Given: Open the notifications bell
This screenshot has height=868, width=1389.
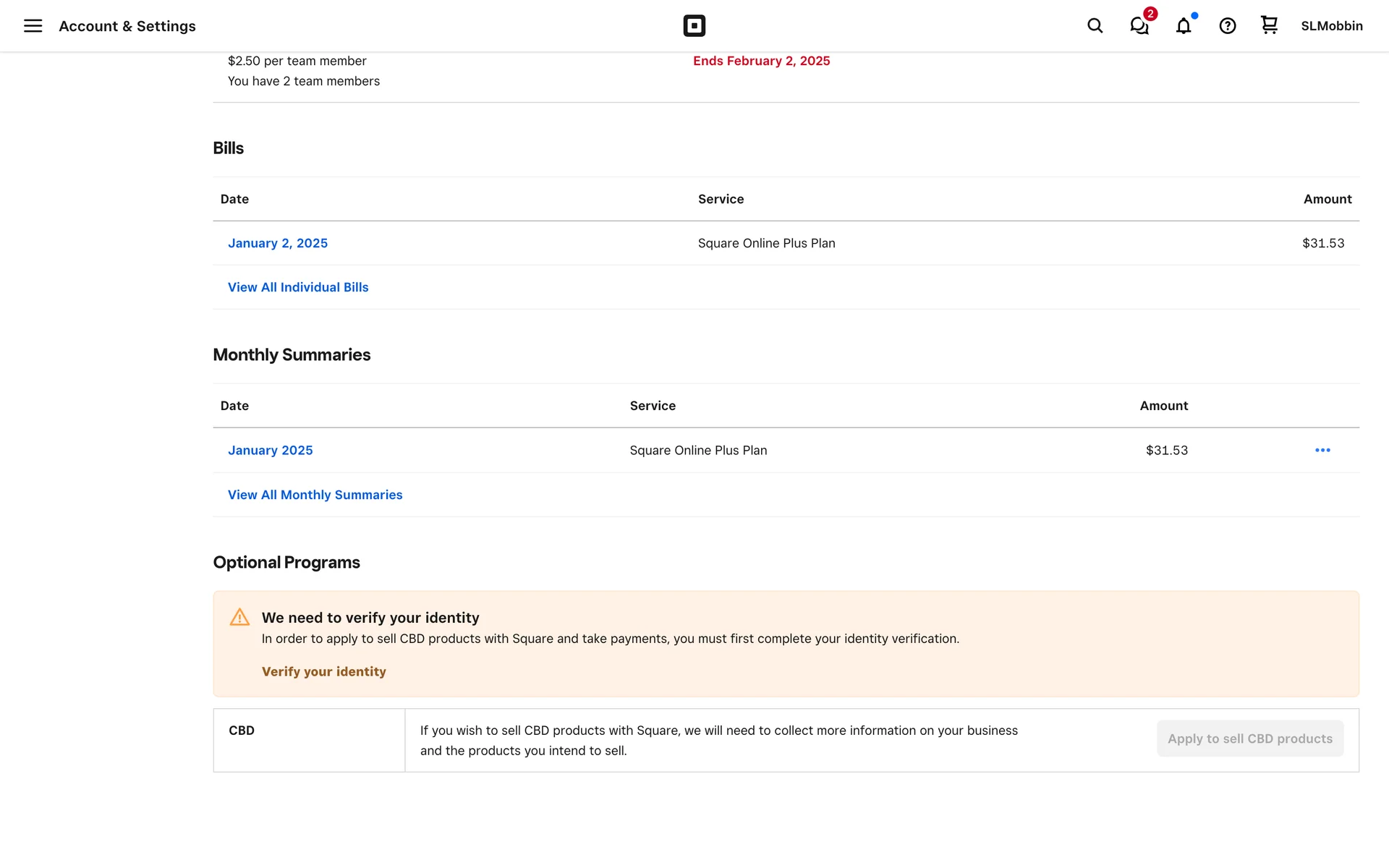Looking at the screenshot, I should (1184, 26).
